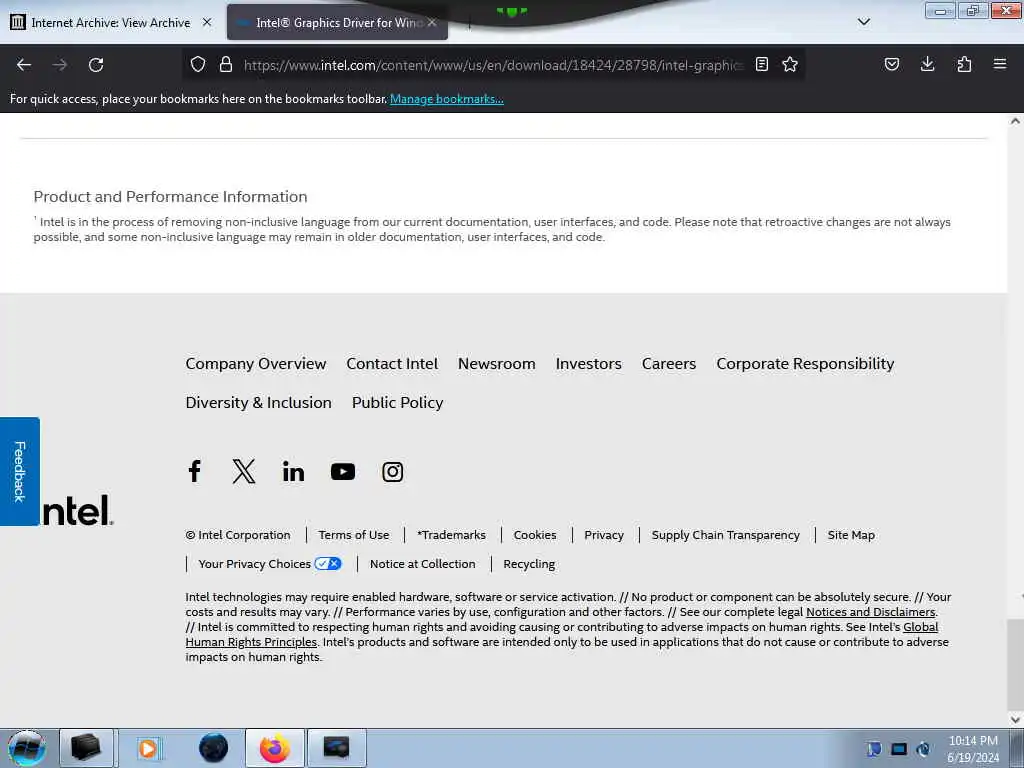Bookmark this page with the star icon

(x=790, y=64)
